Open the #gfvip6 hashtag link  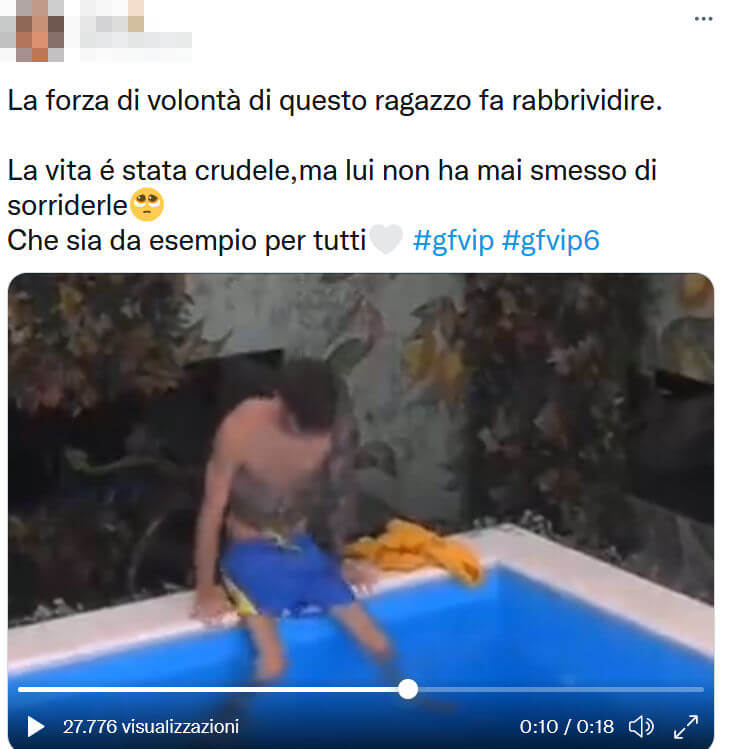coord(551,240)
